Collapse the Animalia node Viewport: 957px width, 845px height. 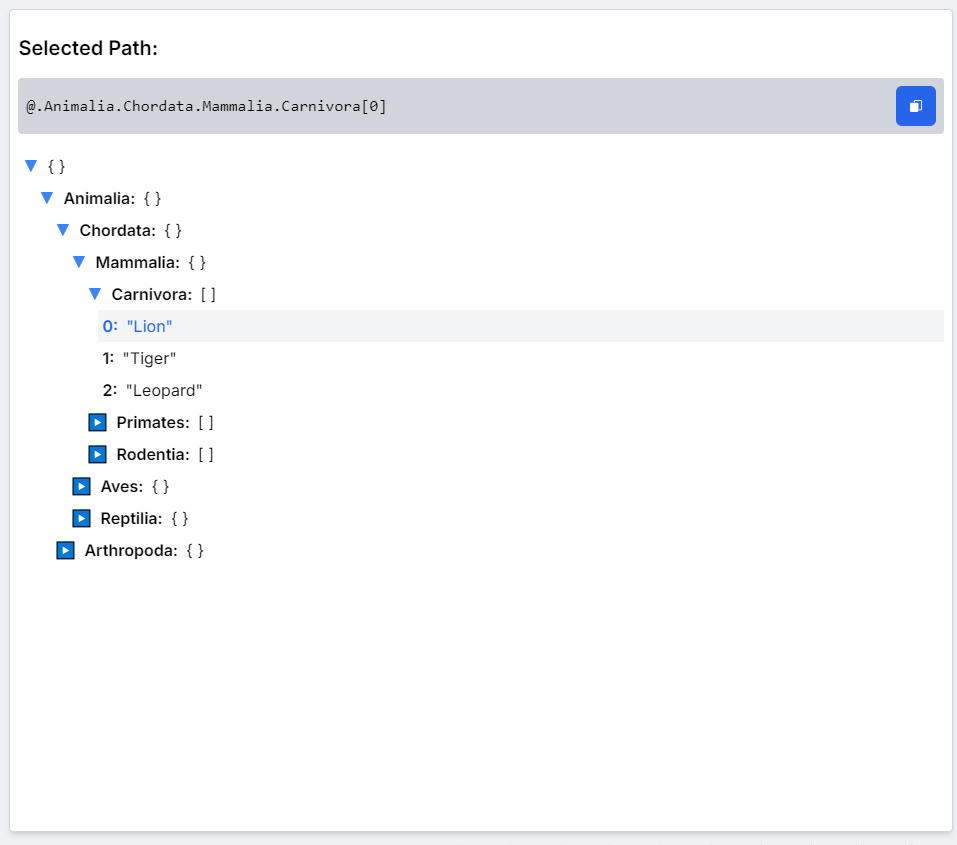(46, 198)
